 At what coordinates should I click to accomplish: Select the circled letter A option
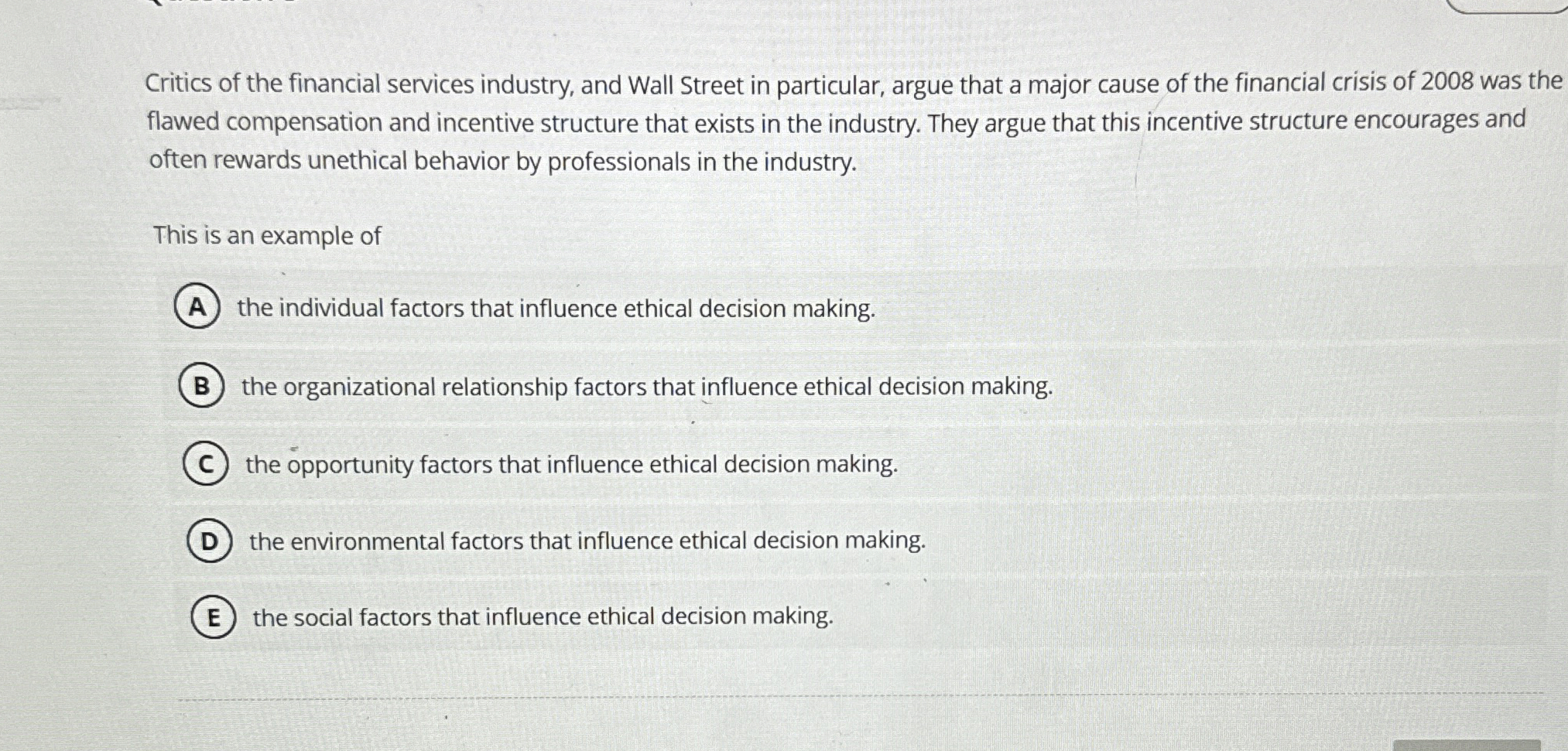coord(197,307)
